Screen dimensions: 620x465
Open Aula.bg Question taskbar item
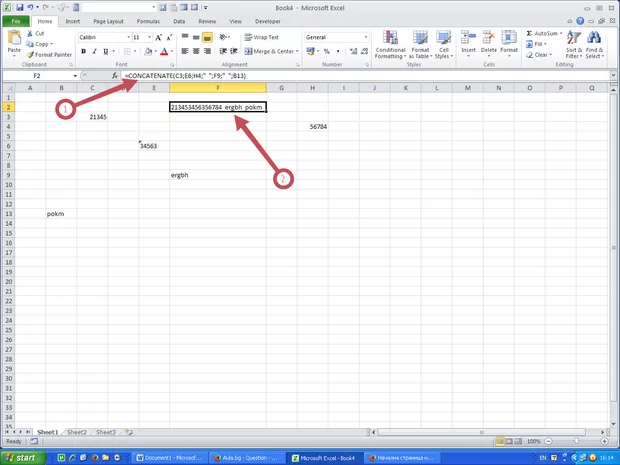tap(246, 458)
